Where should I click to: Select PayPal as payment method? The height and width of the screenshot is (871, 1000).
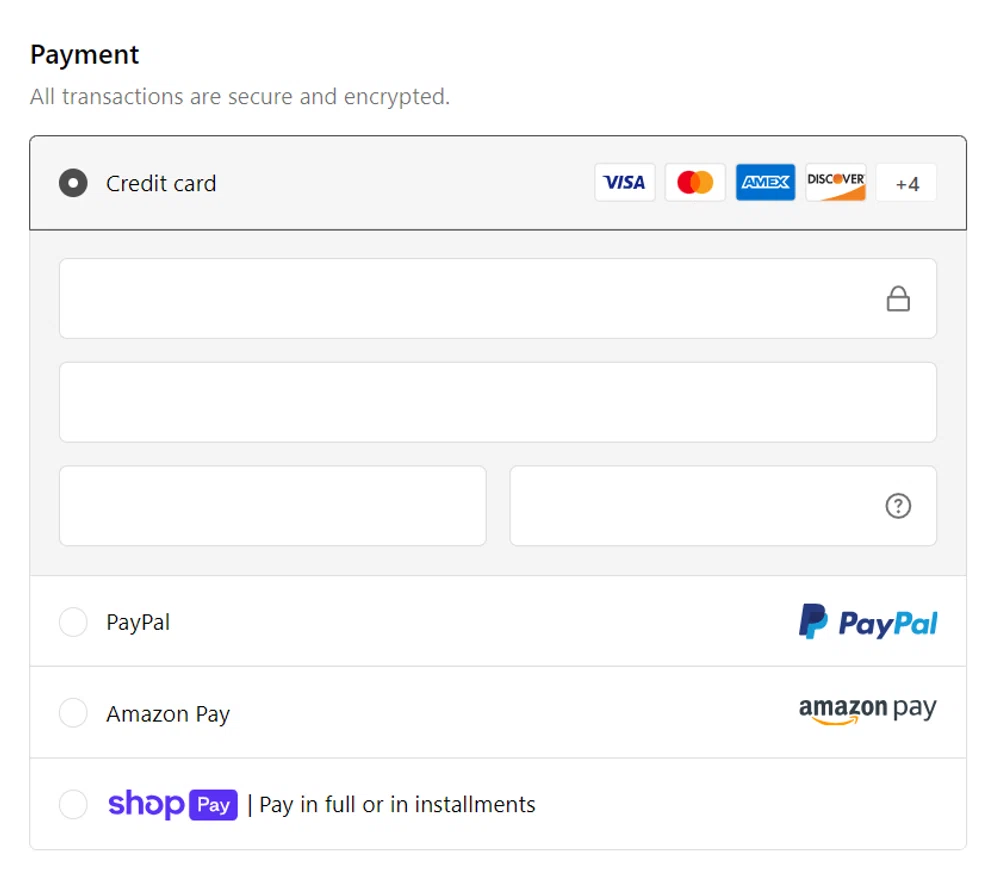[x=73, y=621]
